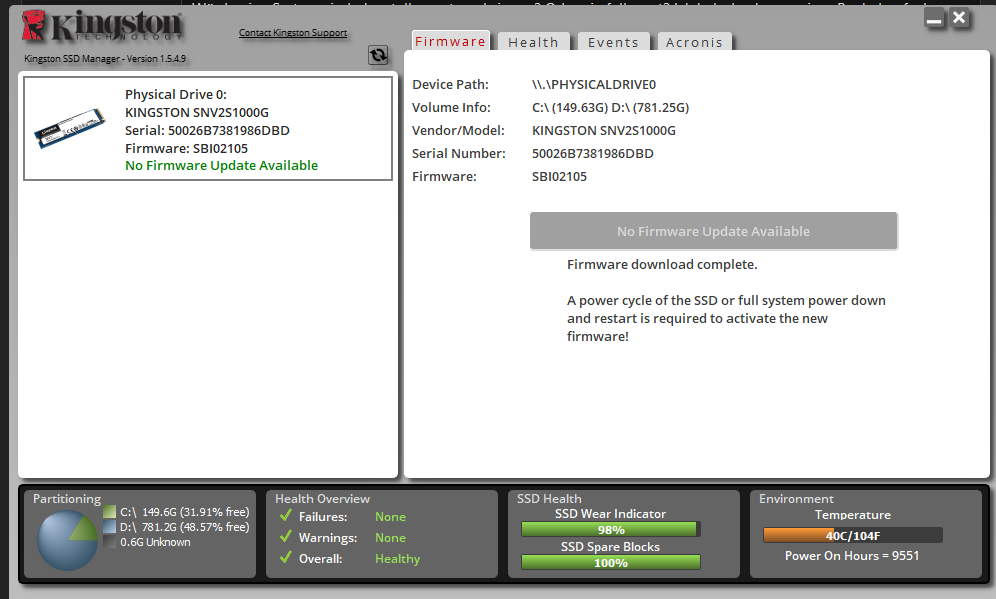The height and width of the screenshot is (599, 996).
Task: Click the C:\ partition color legend swatch
Action: [109, 512]
